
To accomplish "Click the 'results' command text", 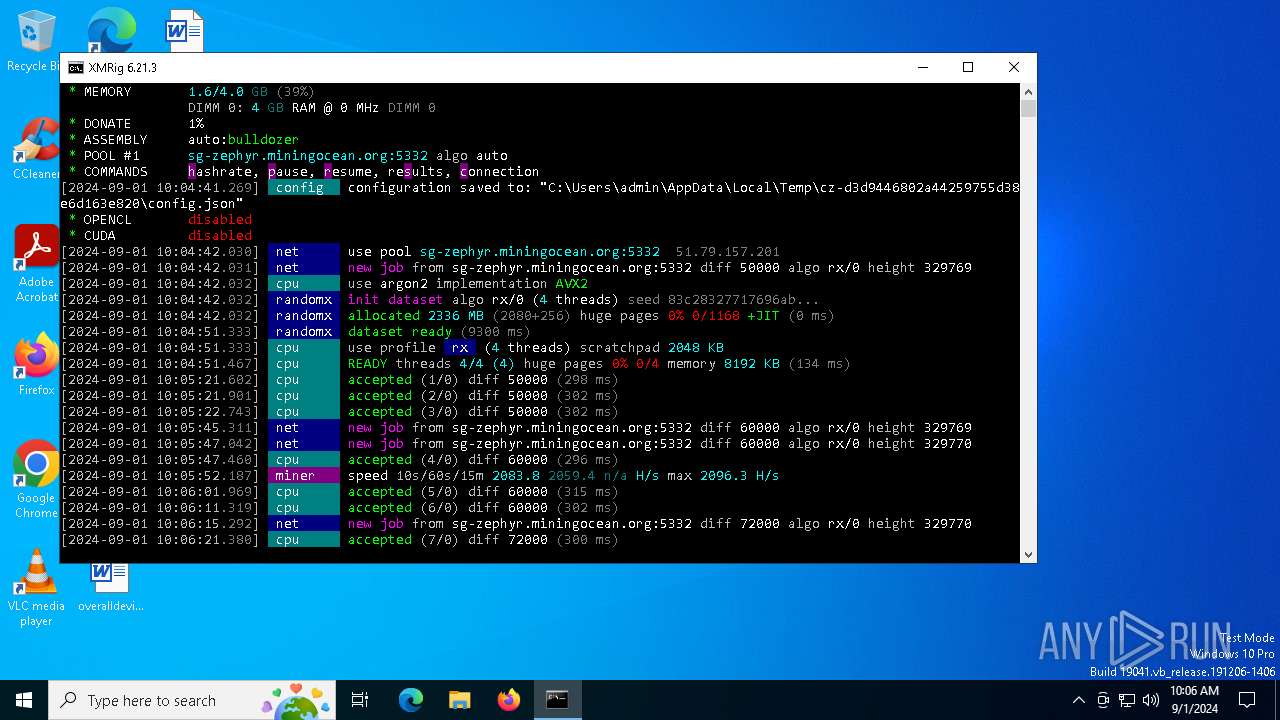I will (416, 172).
